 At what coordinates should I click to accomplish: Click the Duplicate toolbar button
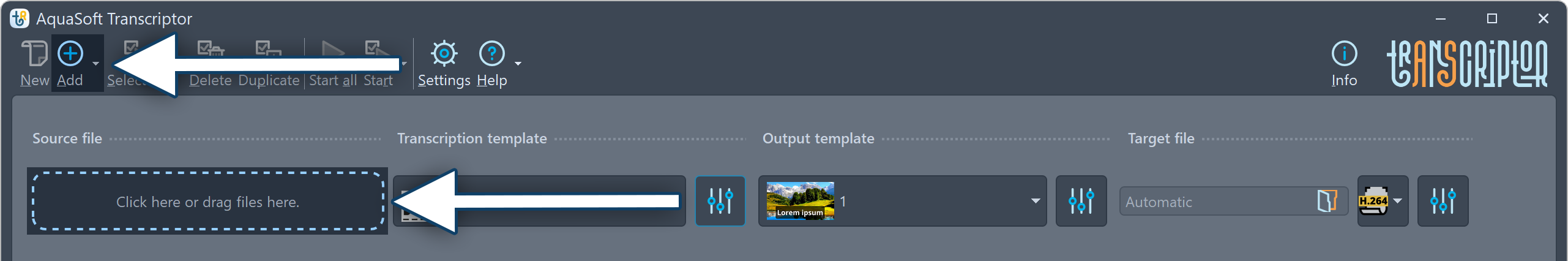269,80
